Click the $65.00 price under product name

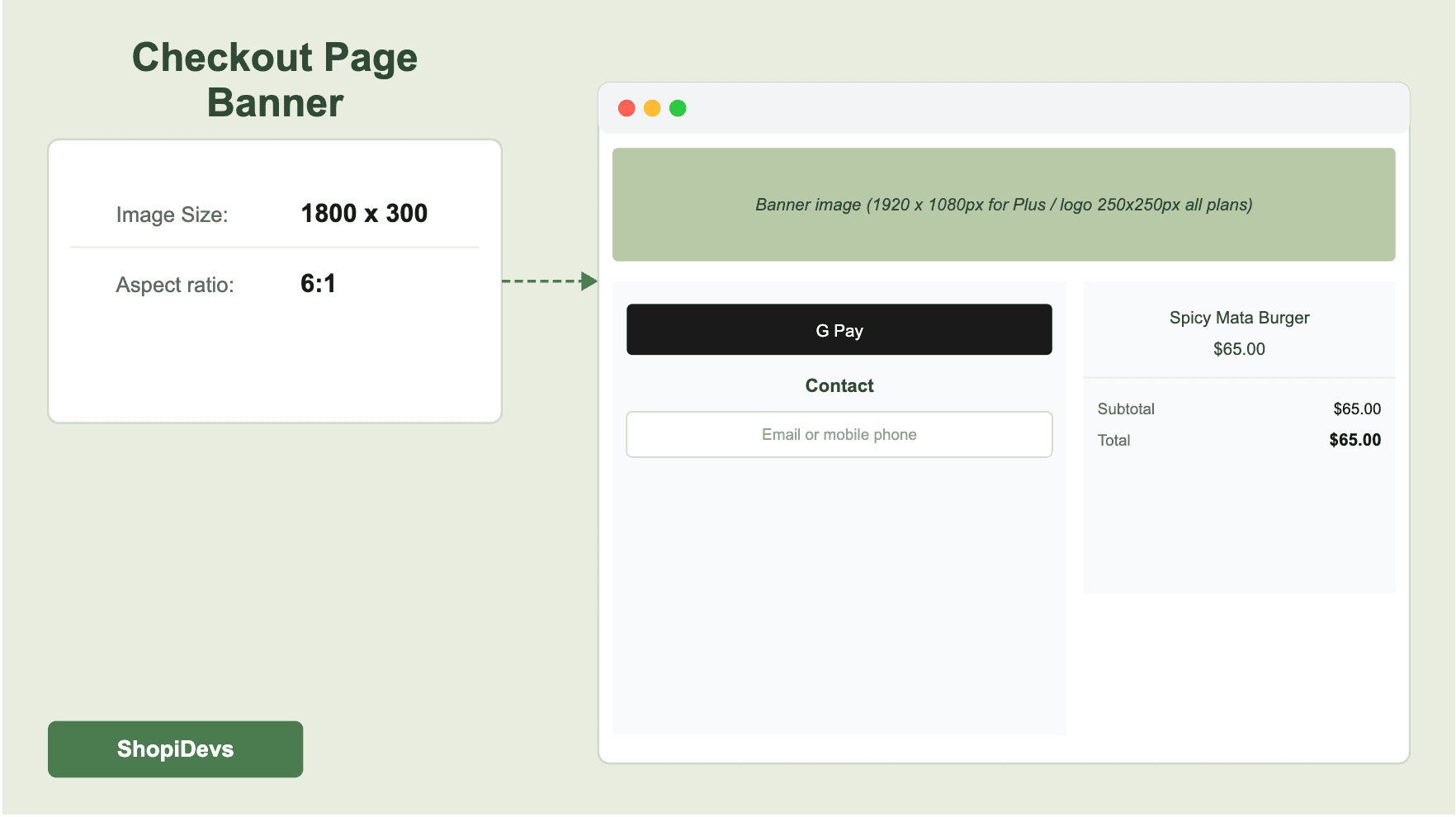pyautogui.click(x=1239, y=349)
